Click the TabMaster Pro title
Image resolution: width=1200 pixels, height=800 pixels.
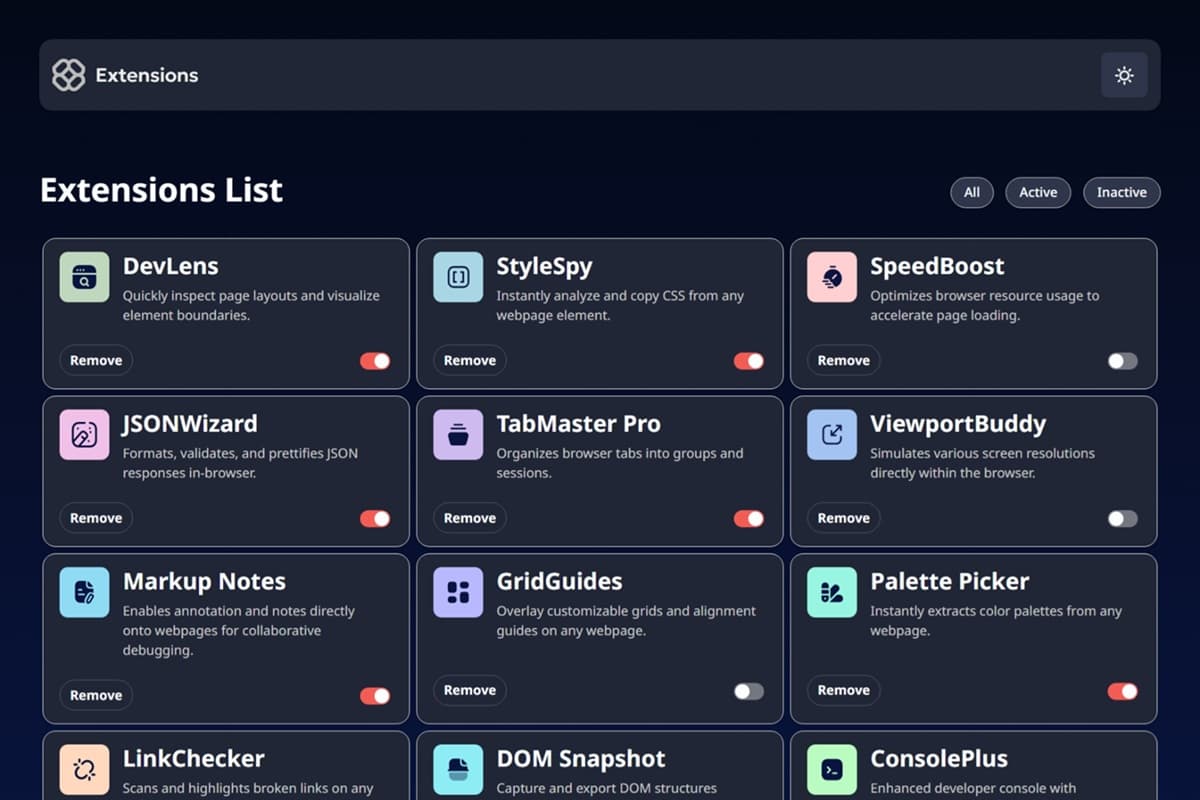[x=578, y=424]
